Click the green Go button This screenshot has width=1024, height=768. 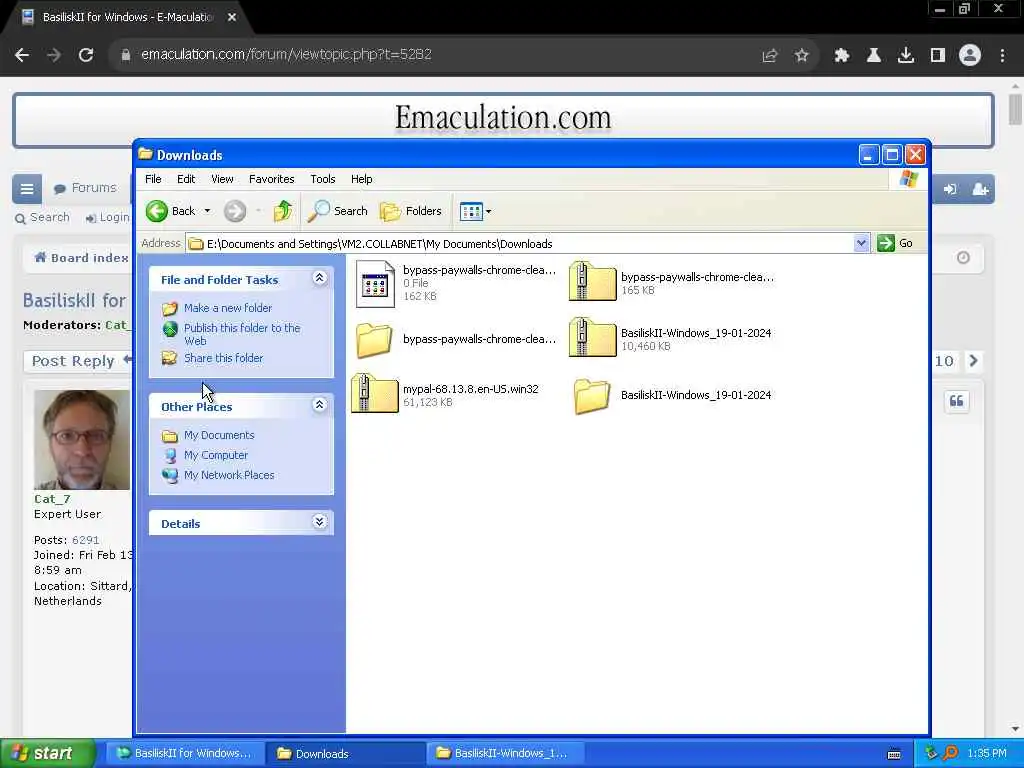click(x=895, y=243)
